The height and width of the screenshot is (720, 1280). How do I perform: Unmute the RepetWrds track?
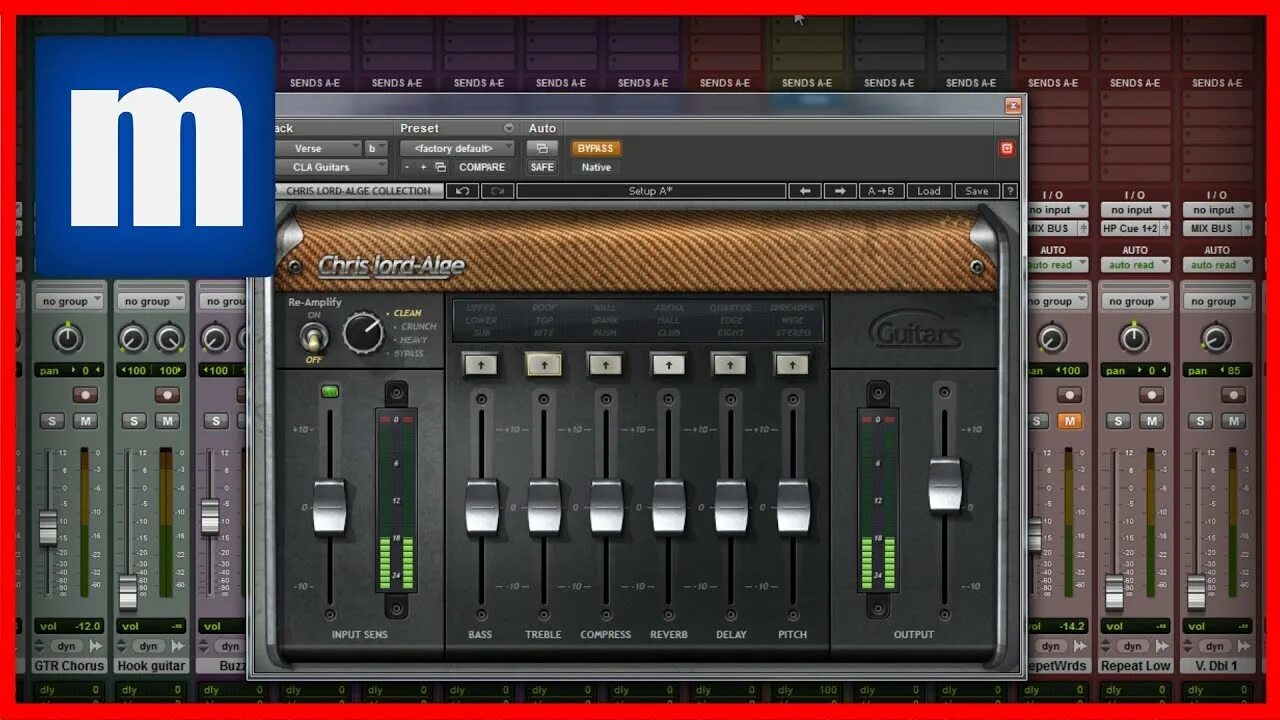click(1071, 421)
